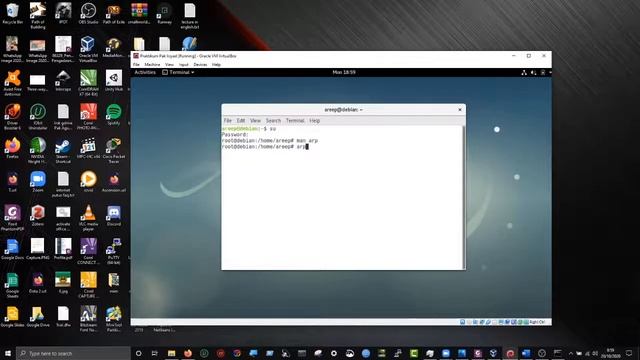Open the Driver Booster 6 shortcut

coord(13,117)
